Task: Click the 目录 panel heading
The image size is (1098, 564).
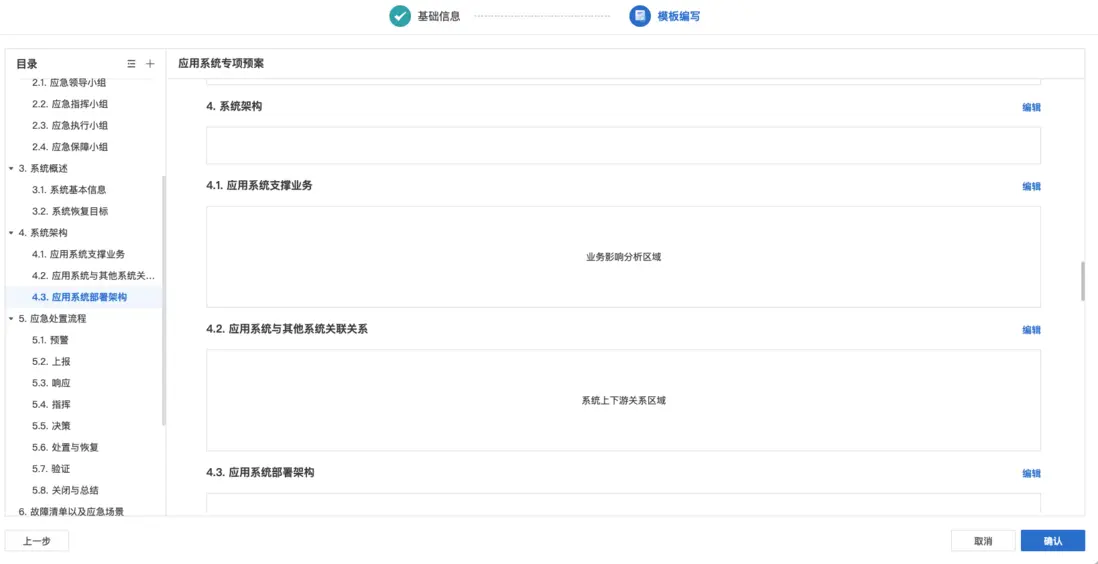Action: [x=27, y=64]
